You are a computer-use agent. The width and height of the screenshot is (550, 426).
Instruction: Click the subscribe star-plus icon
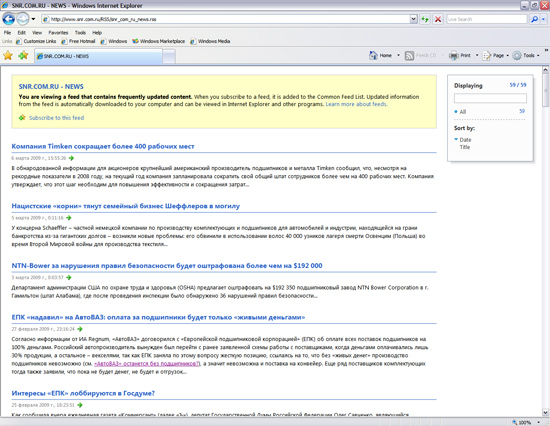(22, 118)
